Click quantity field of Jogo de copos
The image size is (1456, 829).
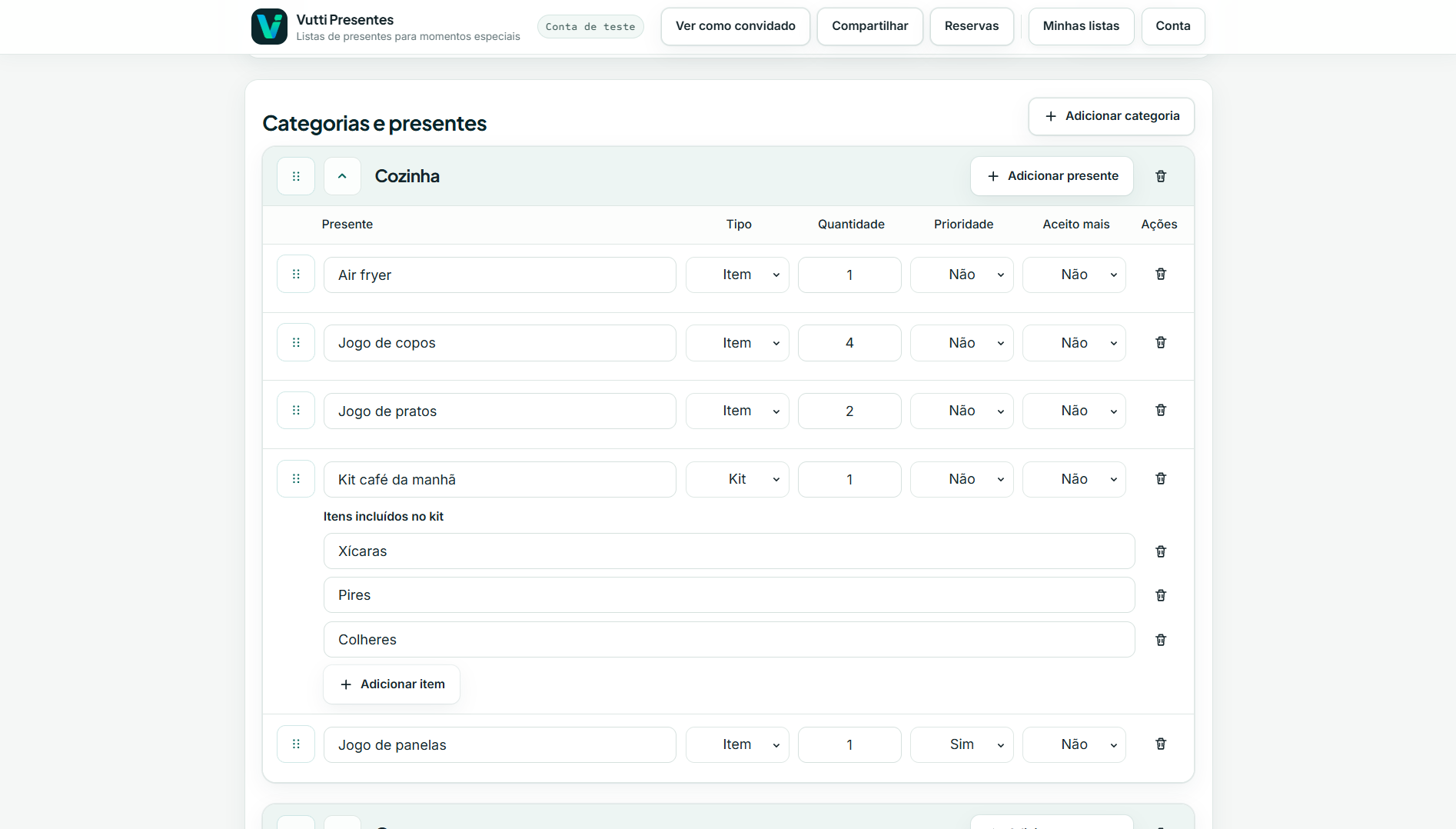click(x=849, y=343)
